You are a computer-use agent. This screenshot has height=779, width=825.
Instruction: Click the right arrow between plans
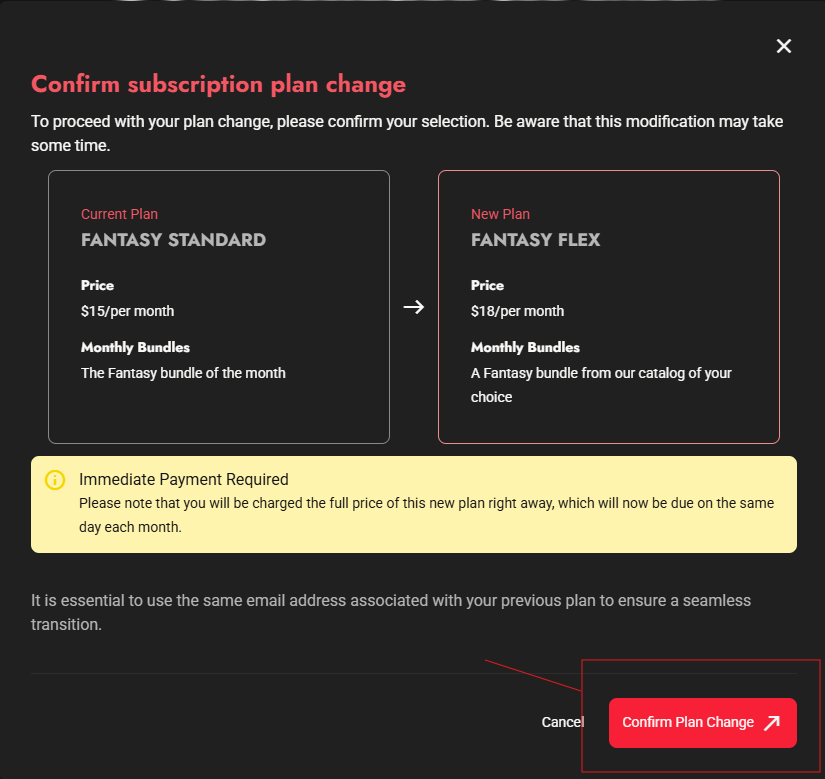pos(414,307)
